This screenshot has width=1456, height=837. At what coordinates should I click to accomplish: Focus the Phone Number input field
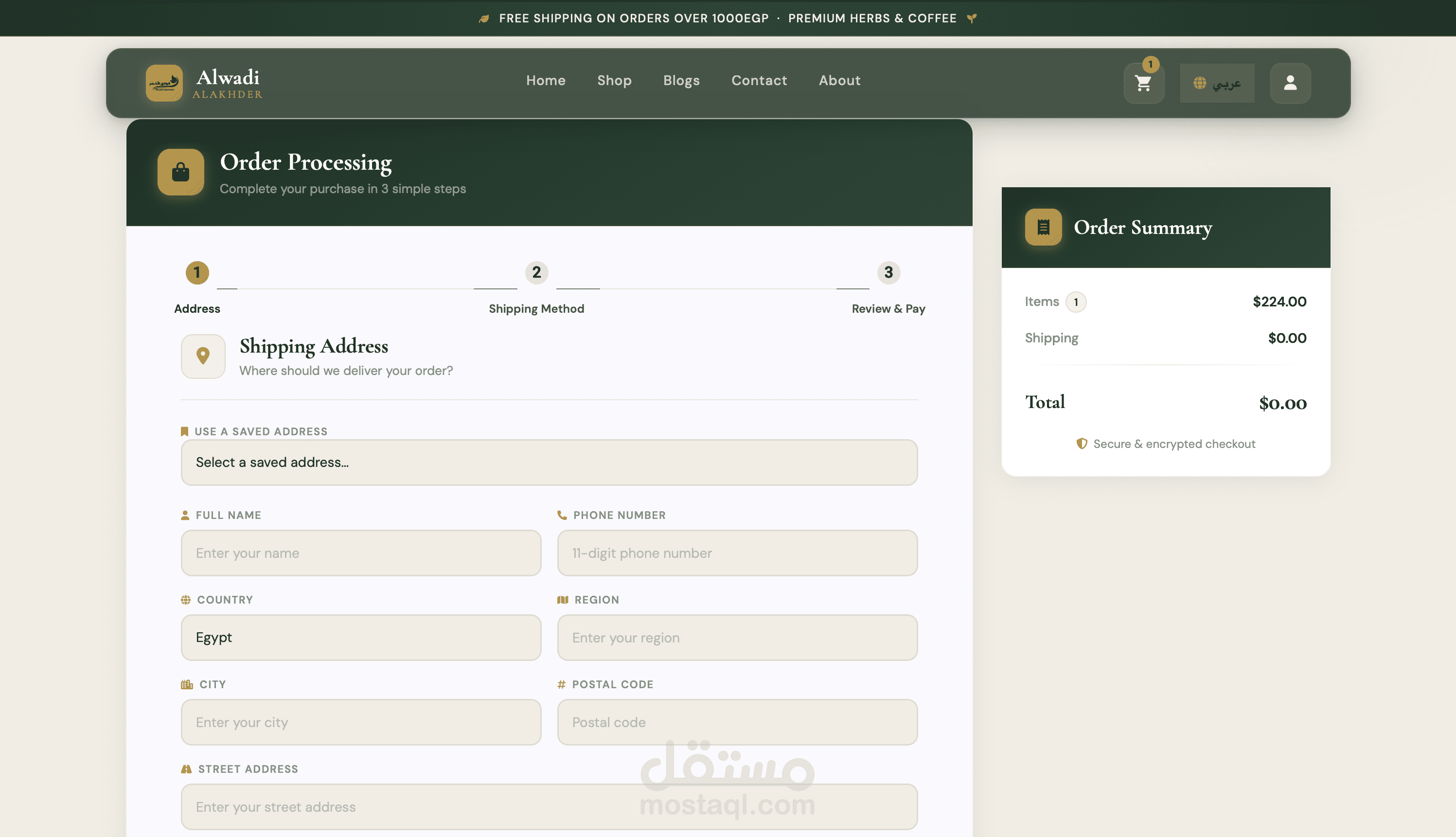point(737,553)
